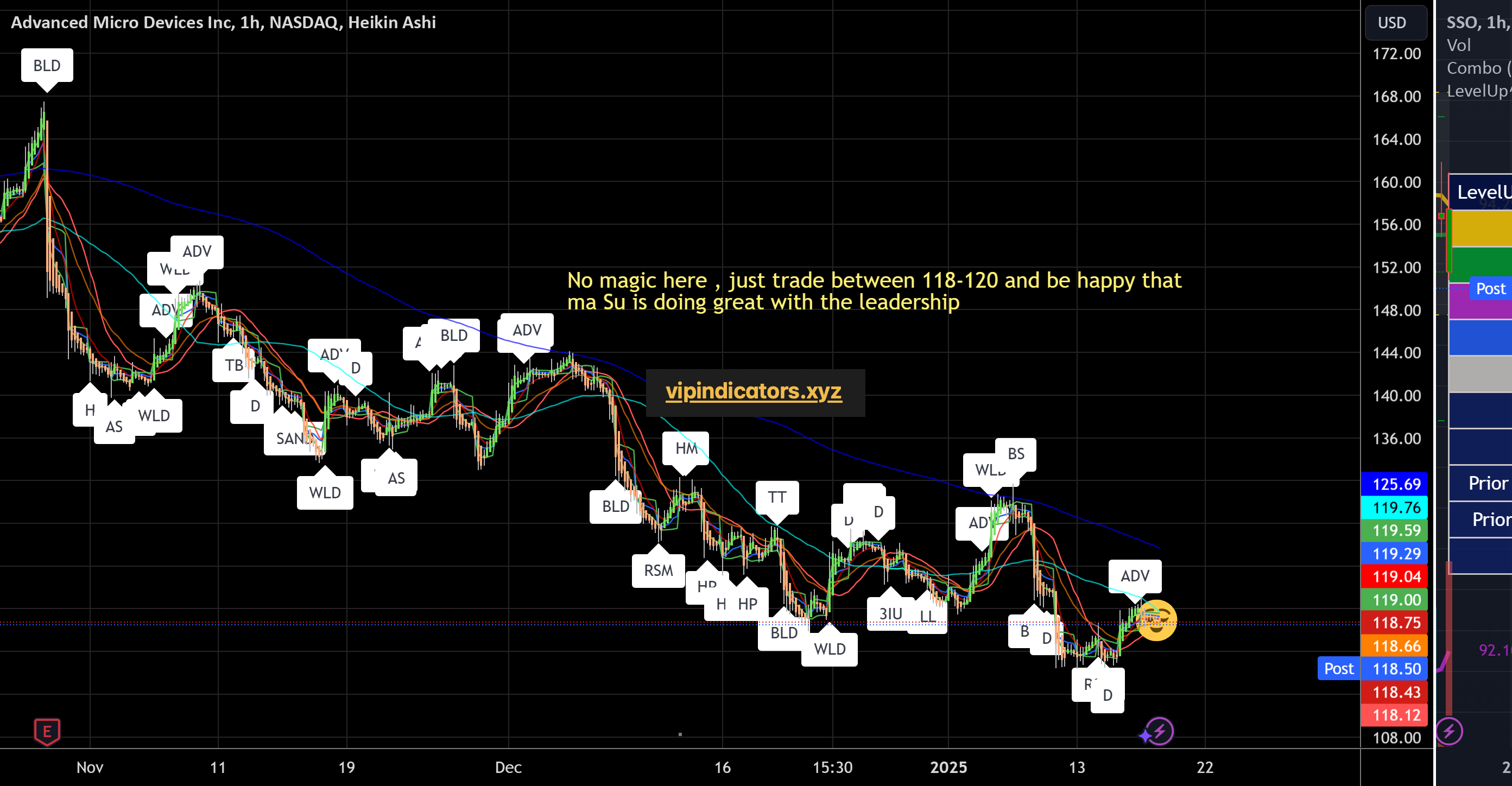Click the Combo indicator label in SSO chart

click(1478, 68)
